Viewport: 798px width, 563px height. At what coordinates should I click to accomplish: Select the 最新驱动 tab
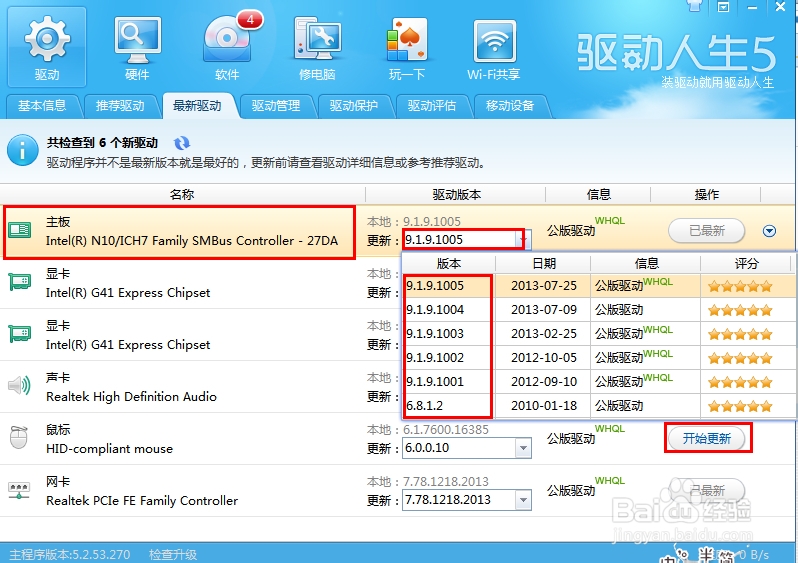click(x=197, y=106)
